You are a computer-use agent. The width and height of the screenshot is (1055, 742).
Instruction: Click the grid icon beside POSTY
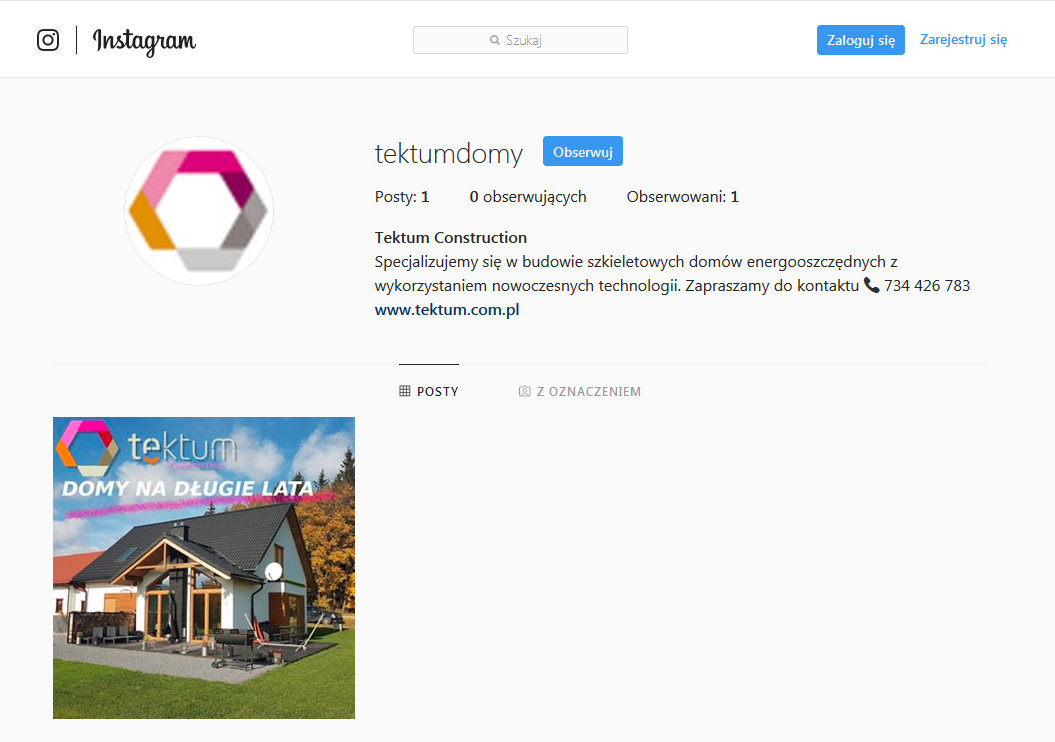(404, 391)
